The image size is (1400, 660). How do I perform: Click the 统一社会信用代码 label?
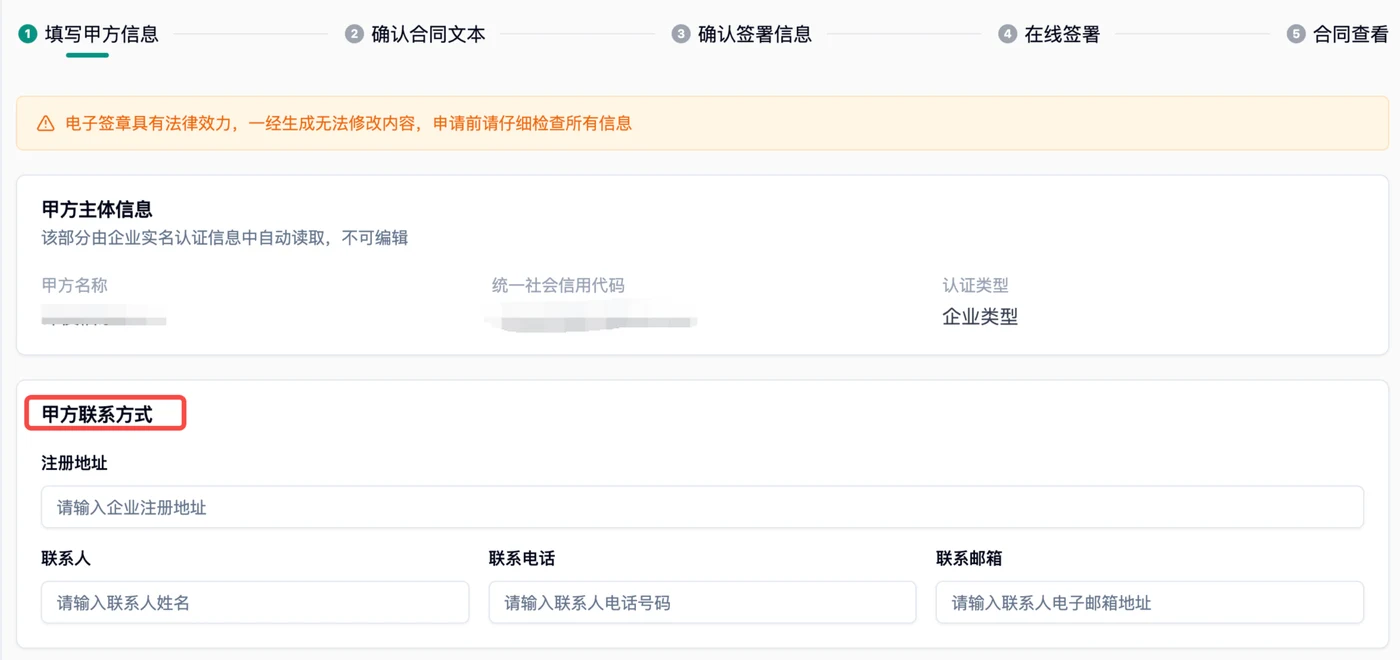(x=558, y=286)
